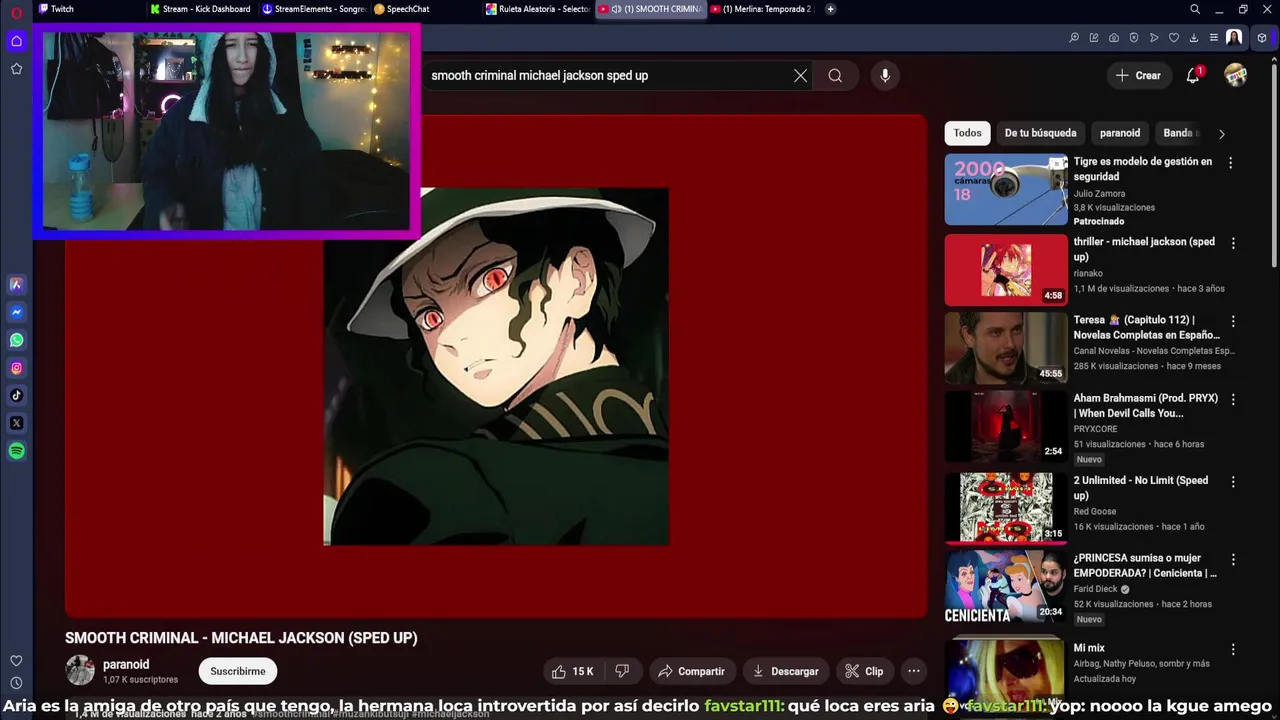This screenshot has height=720, width=1280.
Task: Open the sidebar heart (pinboards) icon
Action: [16, 661]
